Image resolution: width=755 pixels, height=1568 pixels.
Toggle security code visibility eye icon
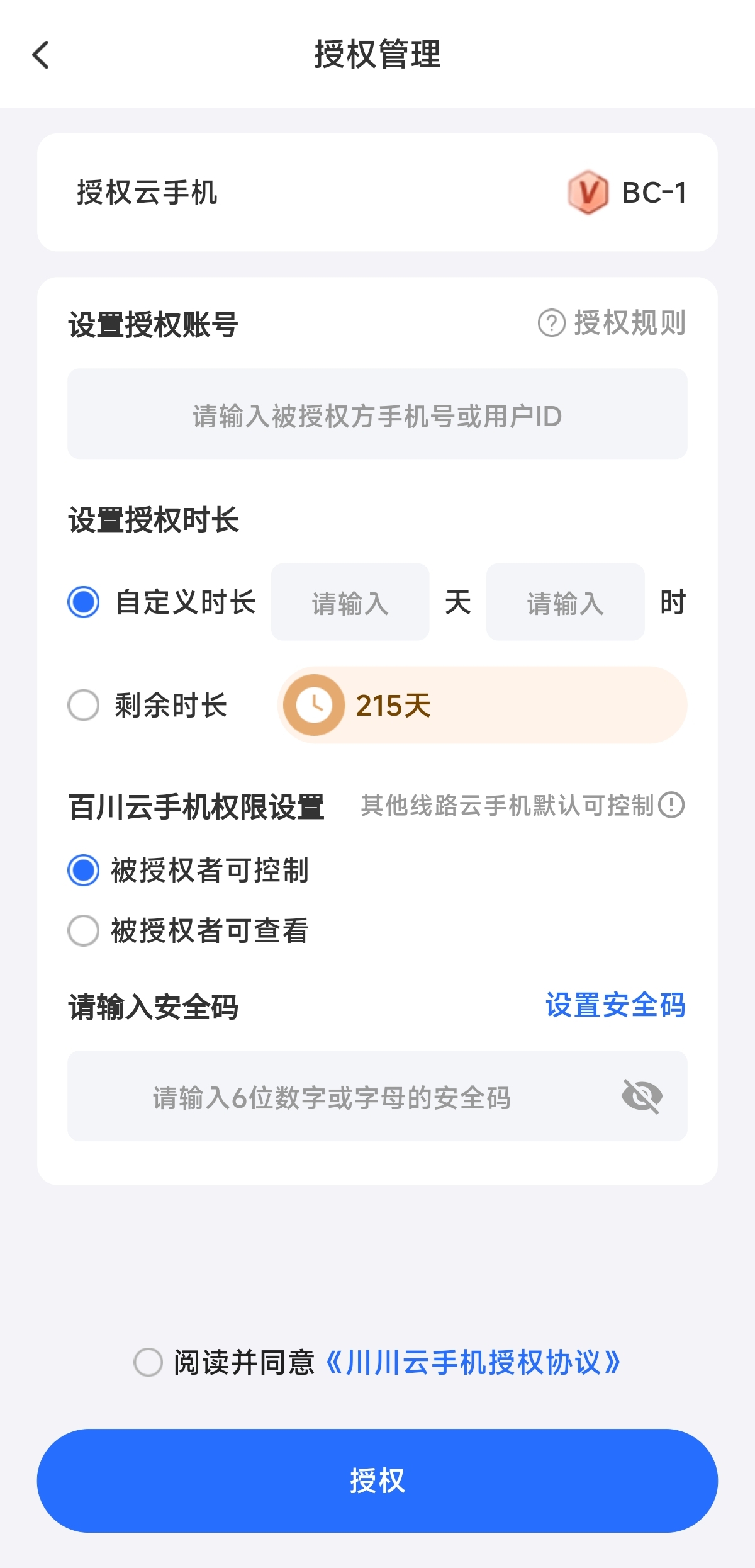point(642,1096)
